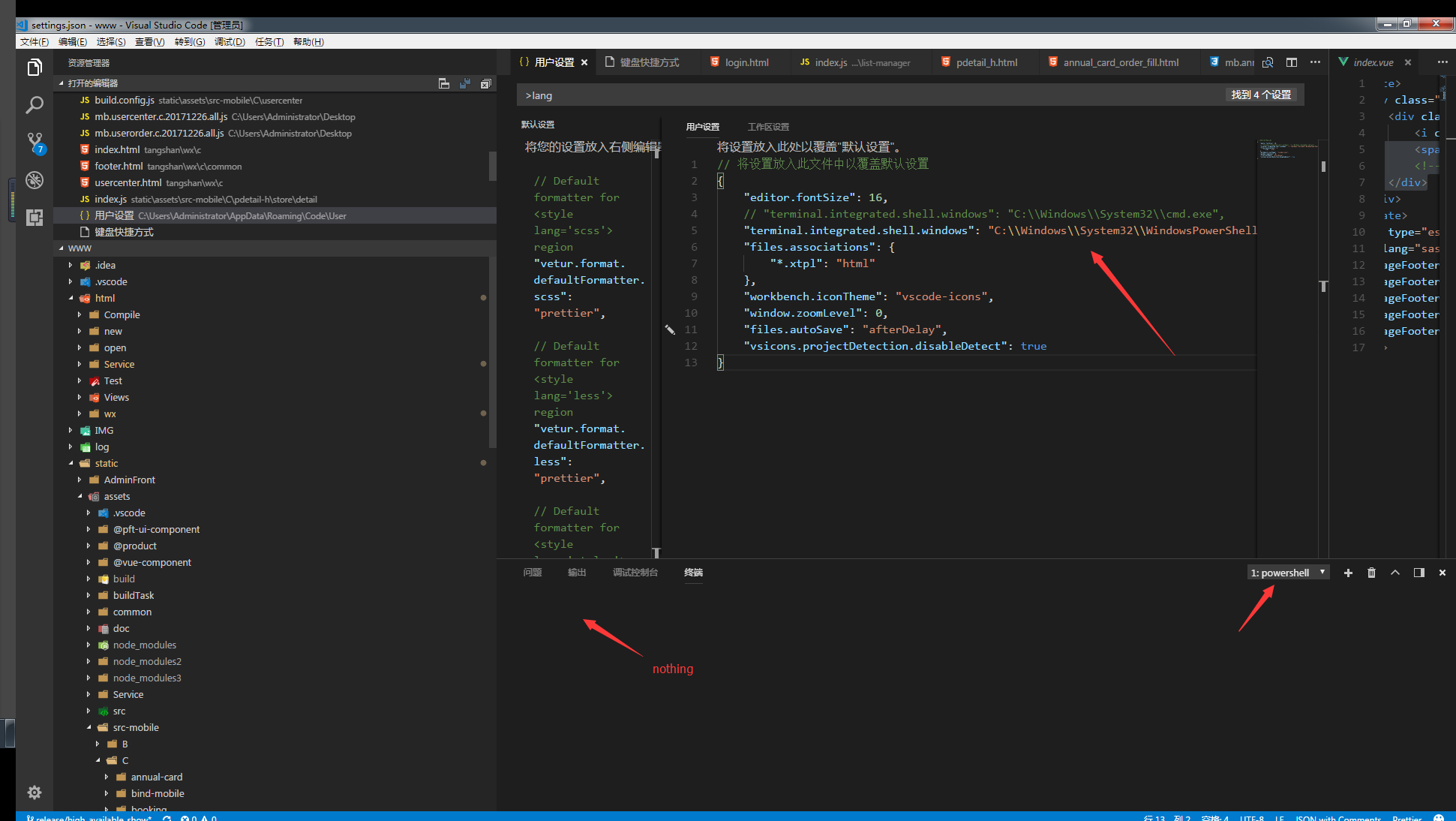The height and width of the screenshot is (821, 1456).
Task: Click the Run and Debug icon in sidebar
Action: click(x=33, y=180)
